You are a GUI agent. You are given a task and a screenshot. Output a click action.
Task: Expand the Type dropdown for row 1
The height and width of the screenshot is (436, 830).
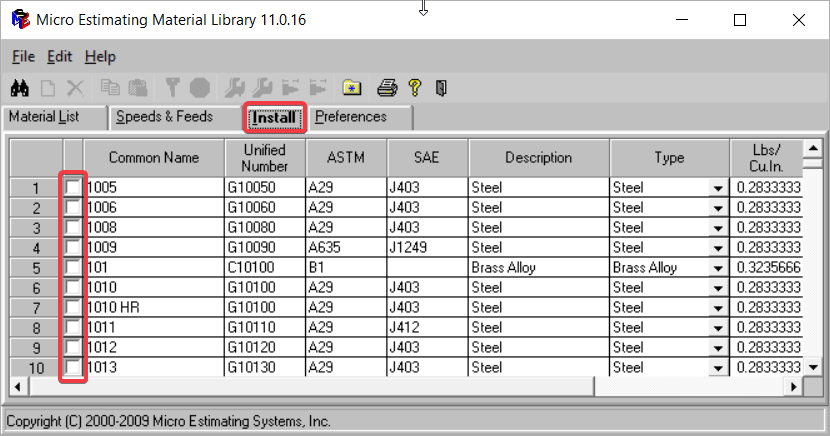pos(718,188)
